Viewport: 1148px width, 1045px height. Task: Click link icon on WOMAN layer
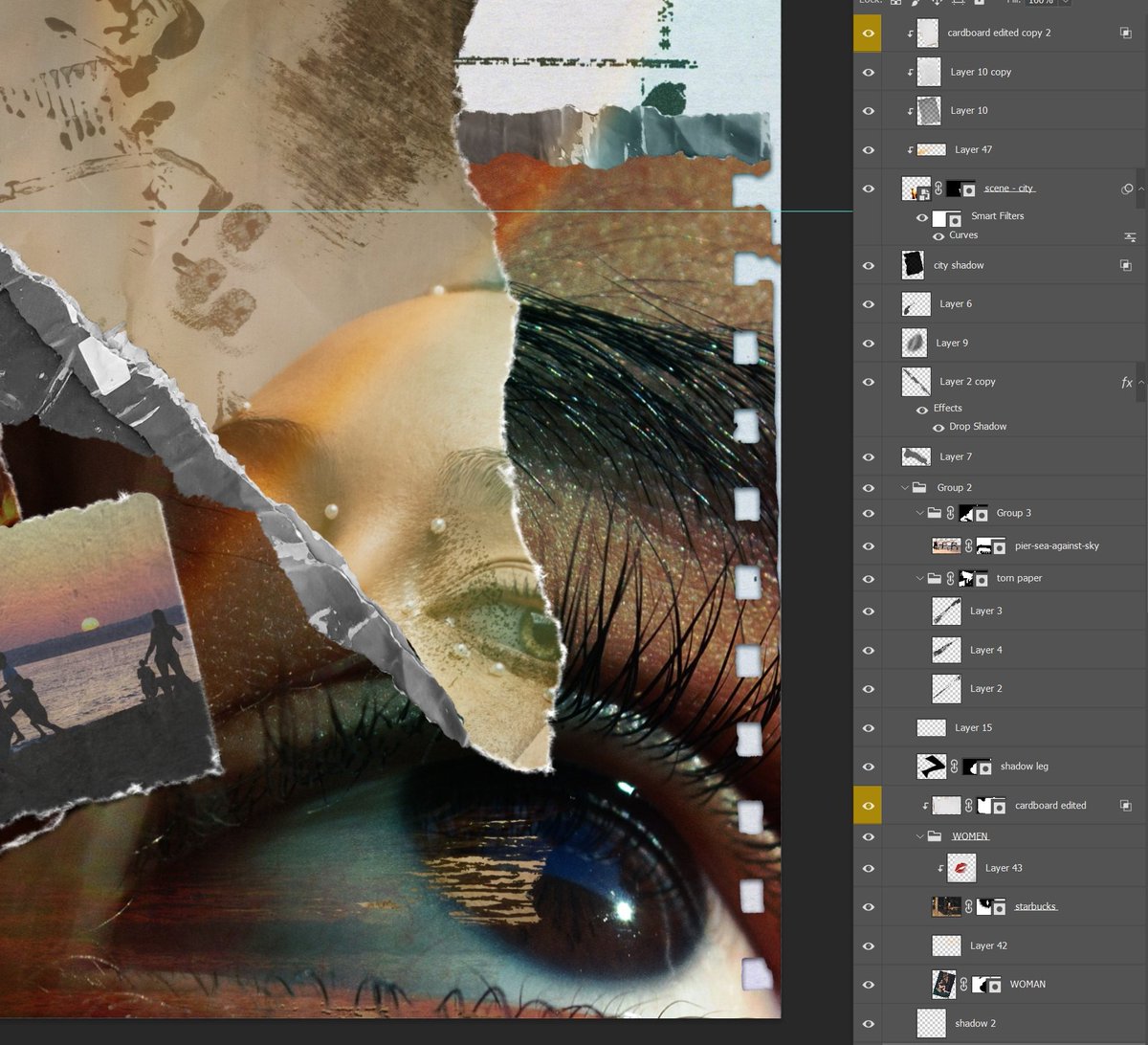coord(963,984)
